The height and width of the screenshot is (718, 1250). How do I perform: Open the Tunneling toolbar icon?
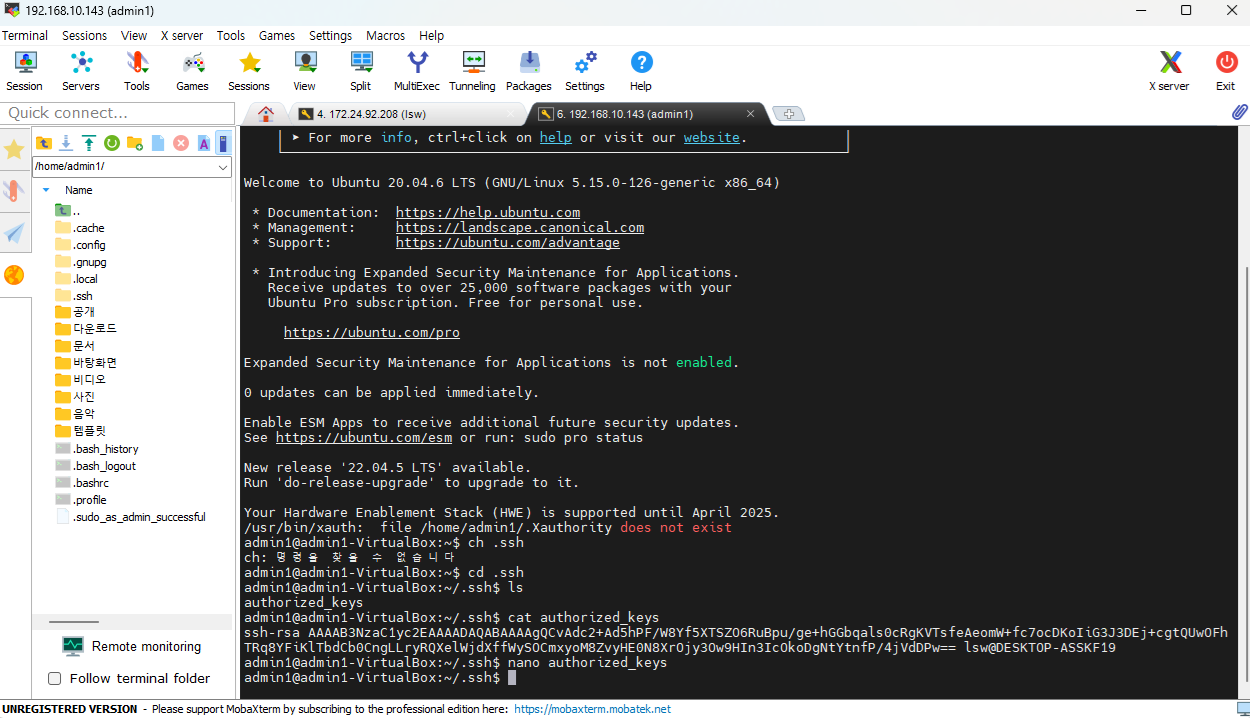pos(473,71)
